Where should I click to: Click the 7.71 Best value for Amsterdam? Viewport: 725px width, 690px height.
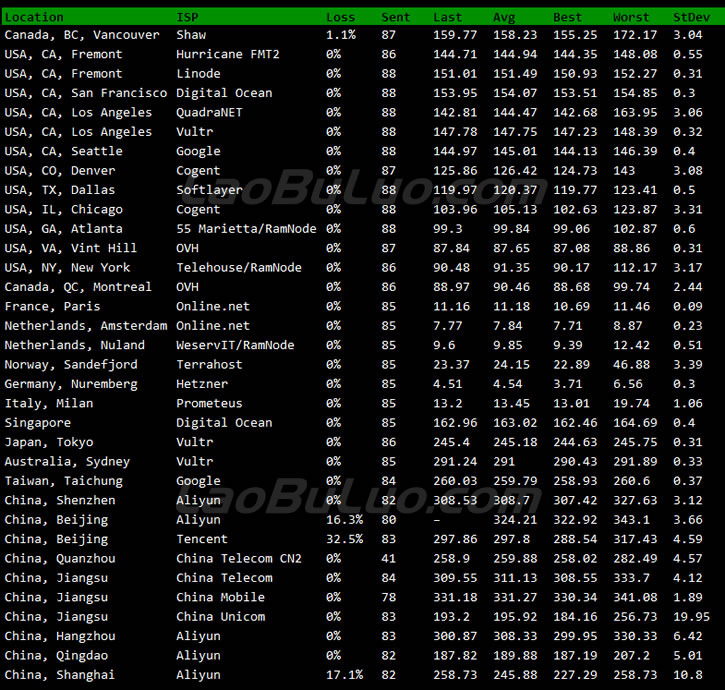(568, 326)
